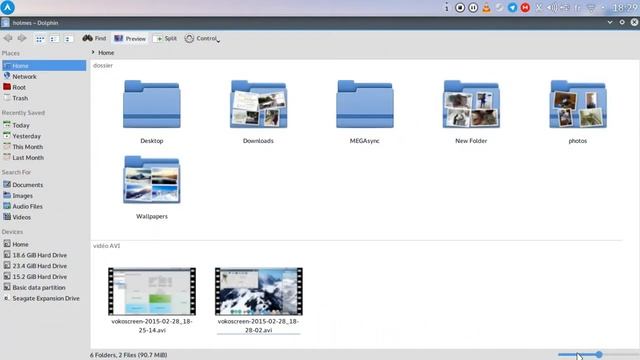Select vokoscreen 18-25-14.avi video thumbnail

point(152,291)
